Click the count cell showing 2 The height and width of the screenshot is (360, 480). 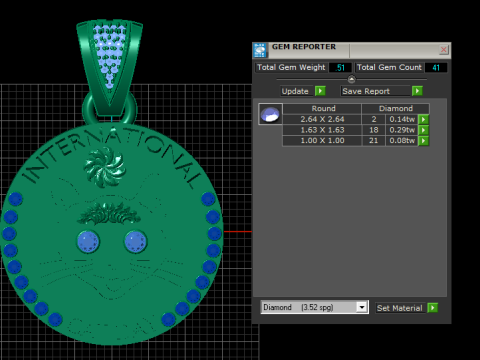point(373,119)
